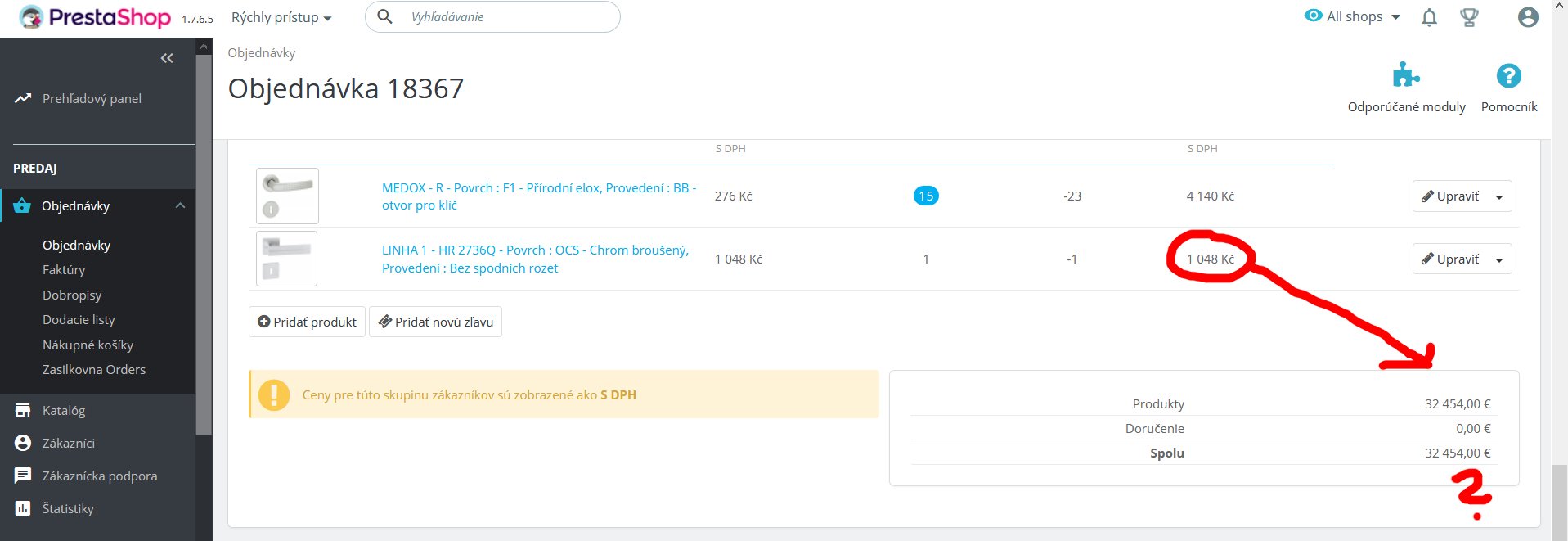The width and height of the screenshot is (1568, 541).
Task: Open Zákazníci menu item
Action: coord(69,443)
